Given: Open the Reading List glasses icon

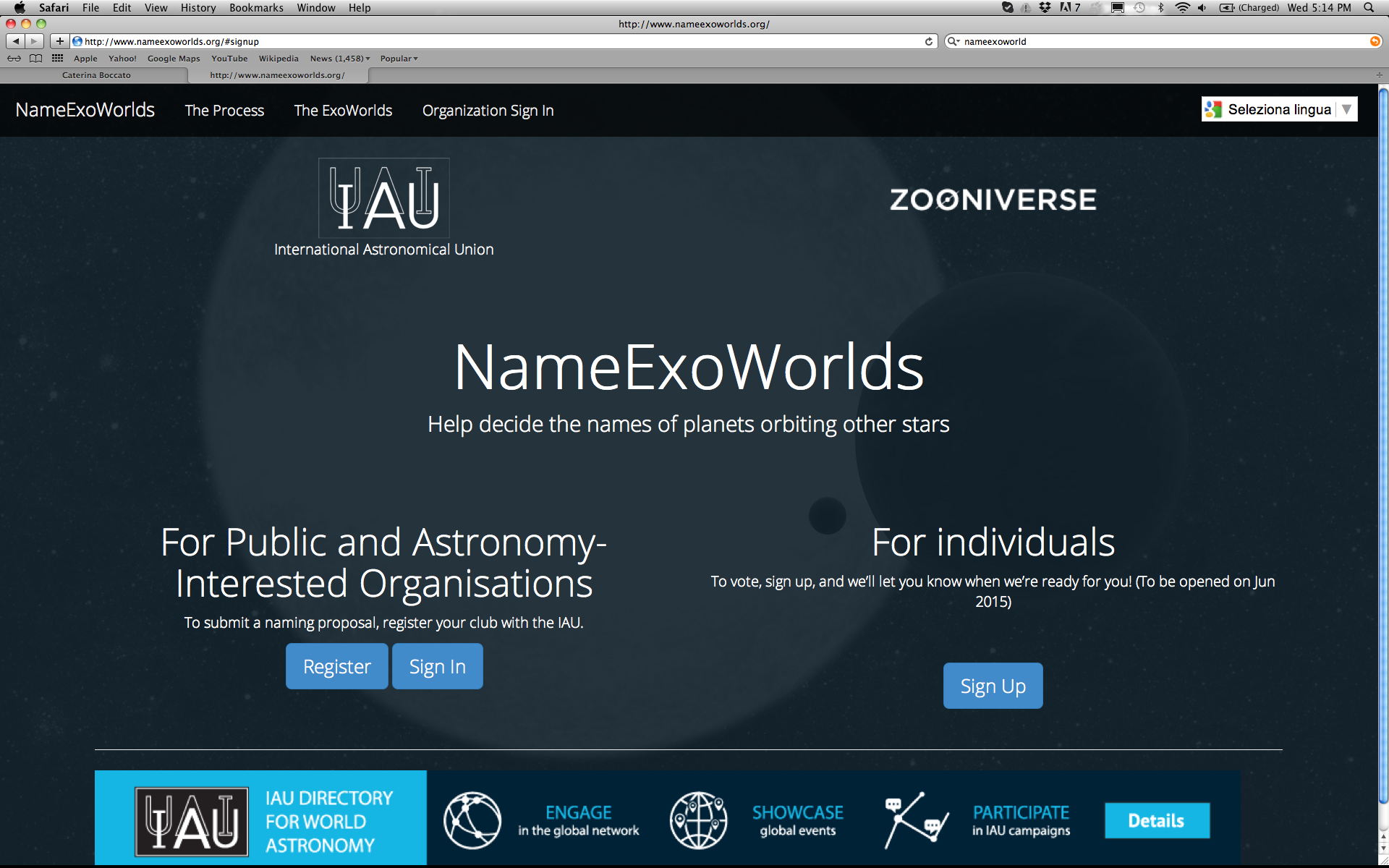Looking at the screenshot, I should pos(14,59).
